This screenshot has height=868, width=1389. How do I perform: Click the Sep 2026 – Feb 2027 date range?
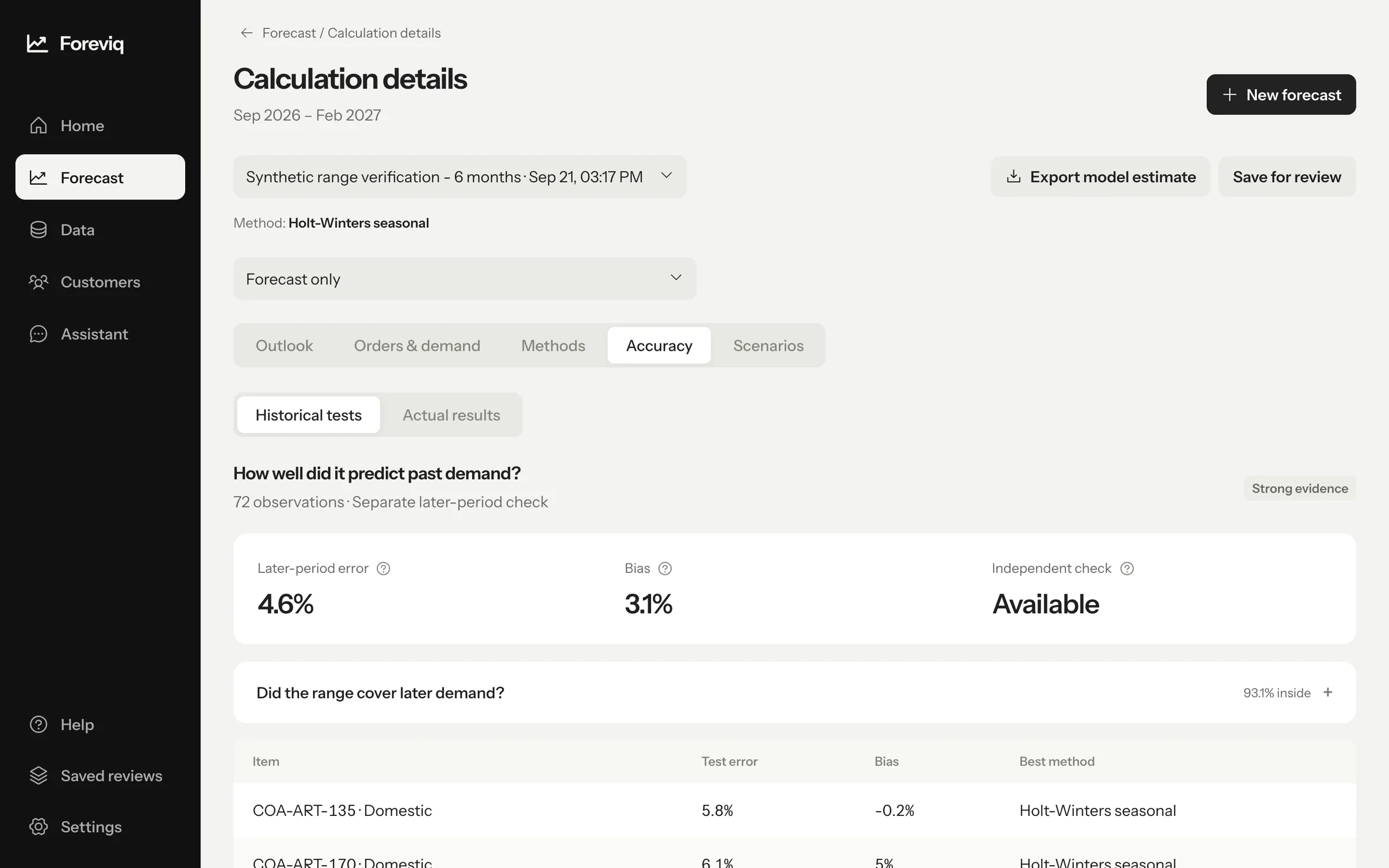click(307, 115)
